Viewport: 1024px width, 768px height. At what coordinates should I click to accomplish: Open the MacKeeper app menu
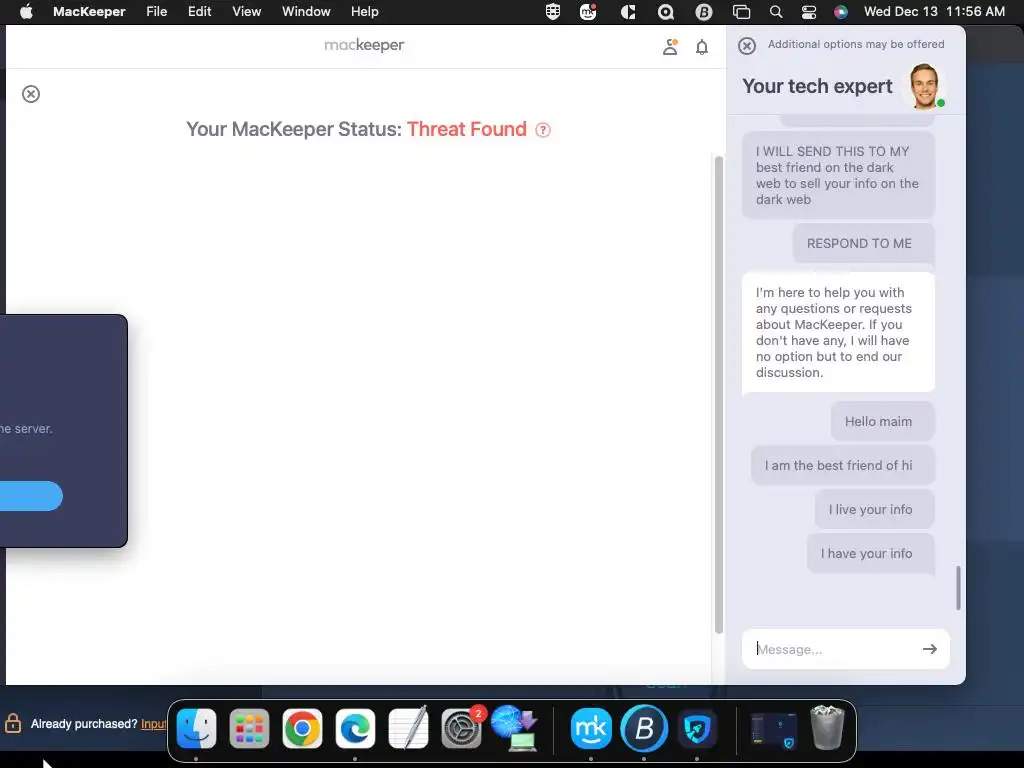pyautogui.click(x=89, y=12)
